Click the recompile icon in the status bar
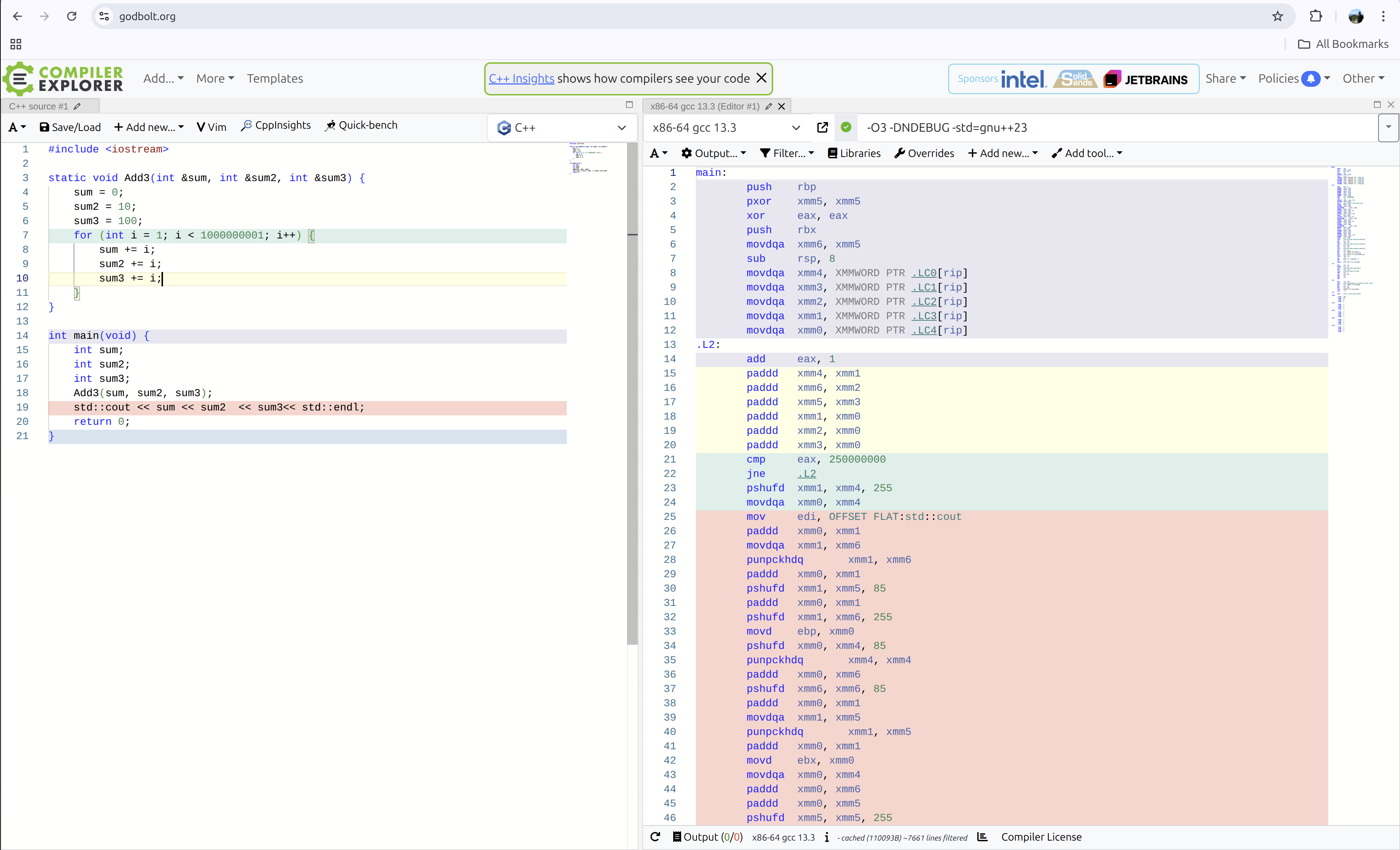The width and height of the screenshot is (1400, 850). click(655, 837)
